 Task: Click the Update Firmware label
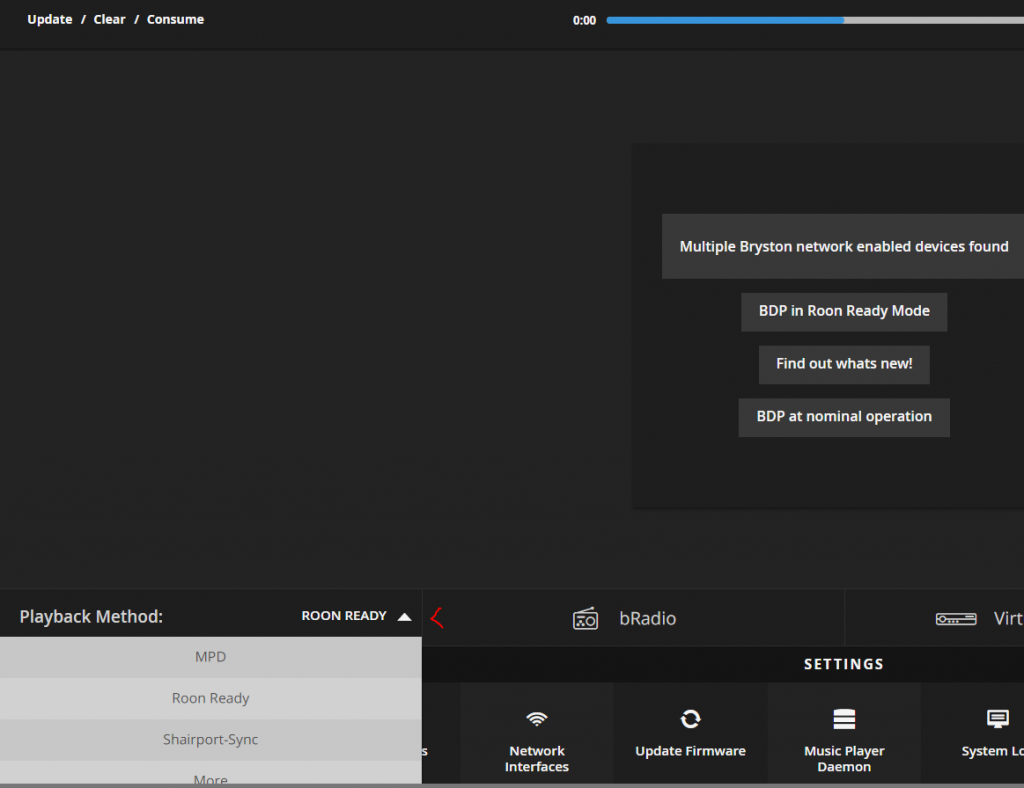pyautogui.click(x=690, y=751)
